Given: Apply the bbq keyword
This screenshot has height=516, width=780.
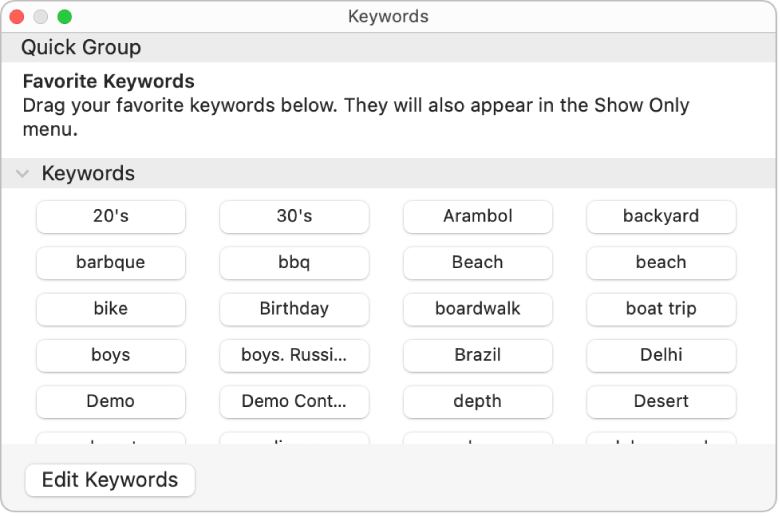Looking at the screenshot, I should (294, 262).
